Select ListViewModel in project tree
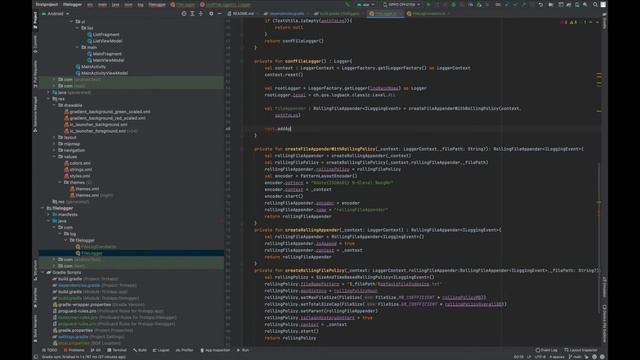Image resolution: width=640 pixels, height=360 pixels. (x=107, y=41)
